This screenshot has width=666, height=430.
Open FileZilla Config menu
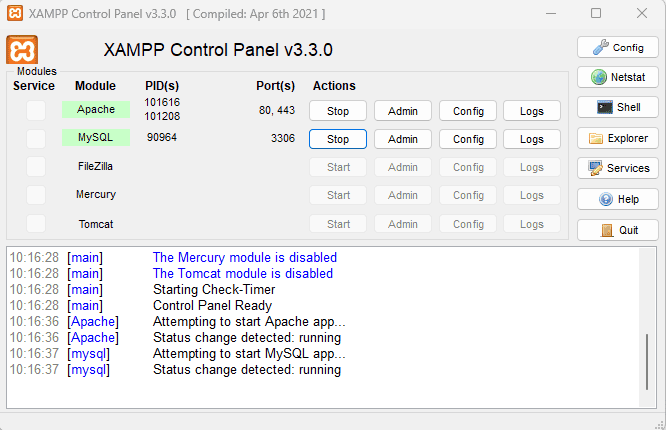[x=468, y=167]
